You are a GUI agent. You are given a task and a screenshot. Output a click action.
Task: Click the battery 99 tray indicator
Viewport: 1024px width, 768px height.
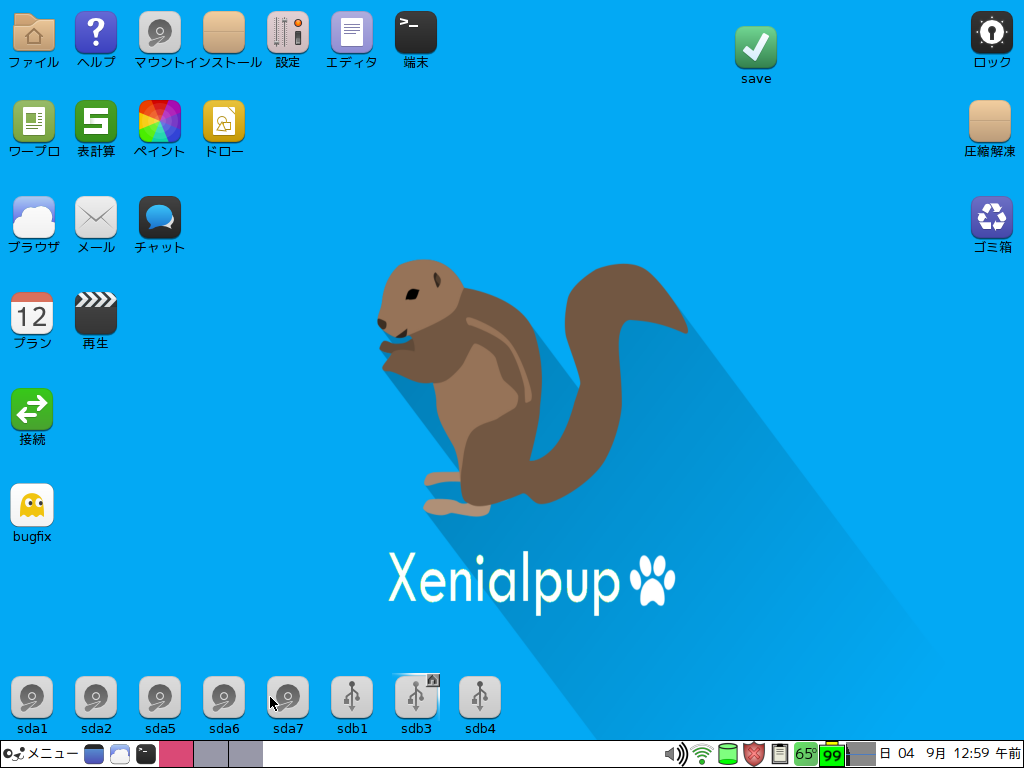(832, 754)
